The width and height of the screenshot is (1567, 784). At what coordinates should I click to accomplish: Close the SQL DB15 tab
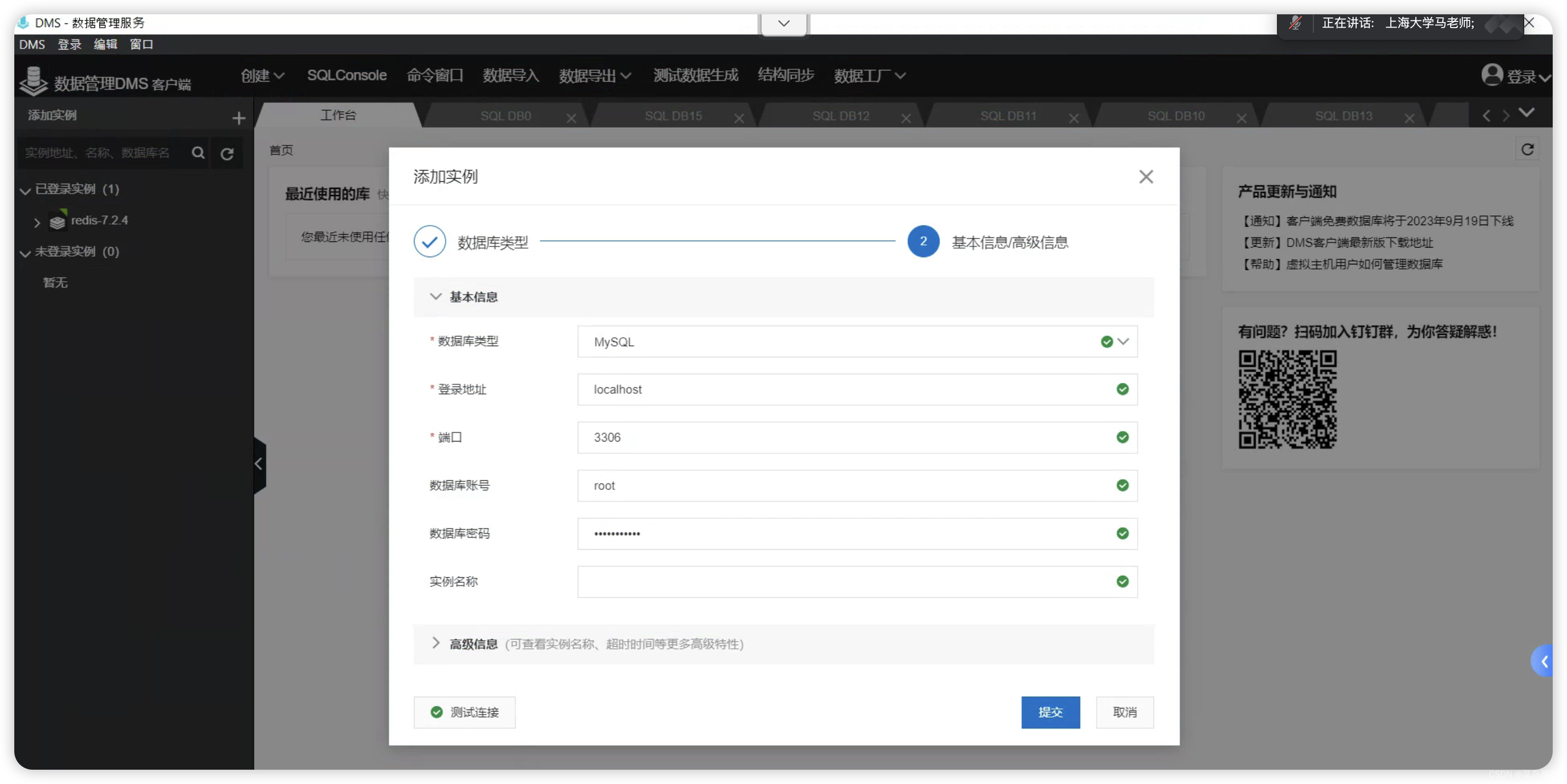pyautogui.click(x=739, y=118)
